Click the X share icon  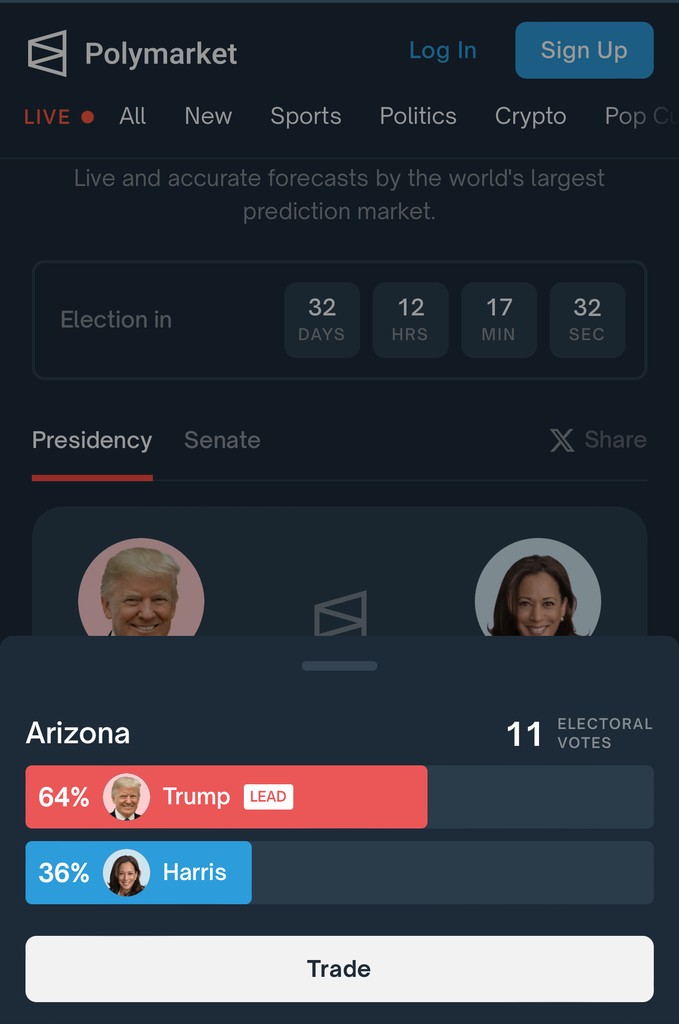[562, 440]
